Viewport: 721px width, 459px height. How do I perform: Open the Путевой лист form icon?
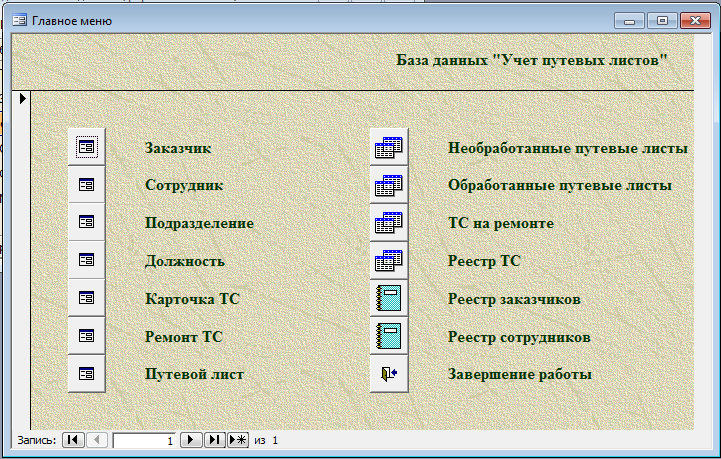[86, 373]
